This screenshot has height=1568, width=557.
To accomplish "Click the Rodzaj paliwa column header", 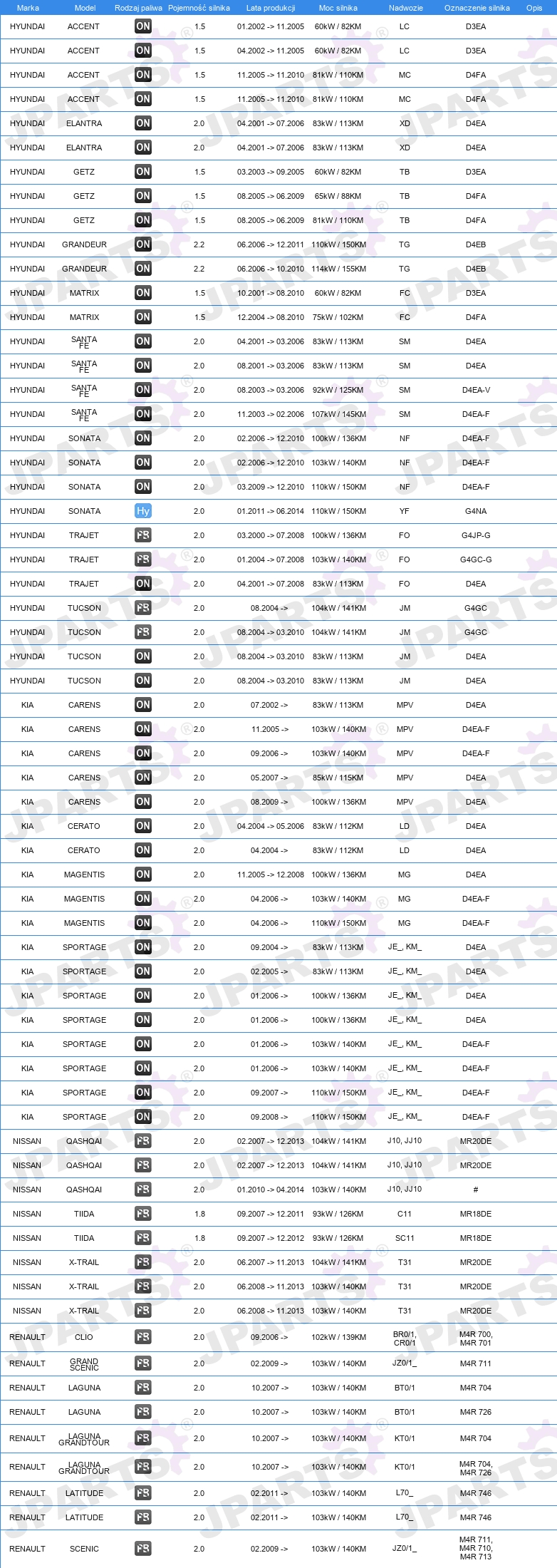I will 138,8.
